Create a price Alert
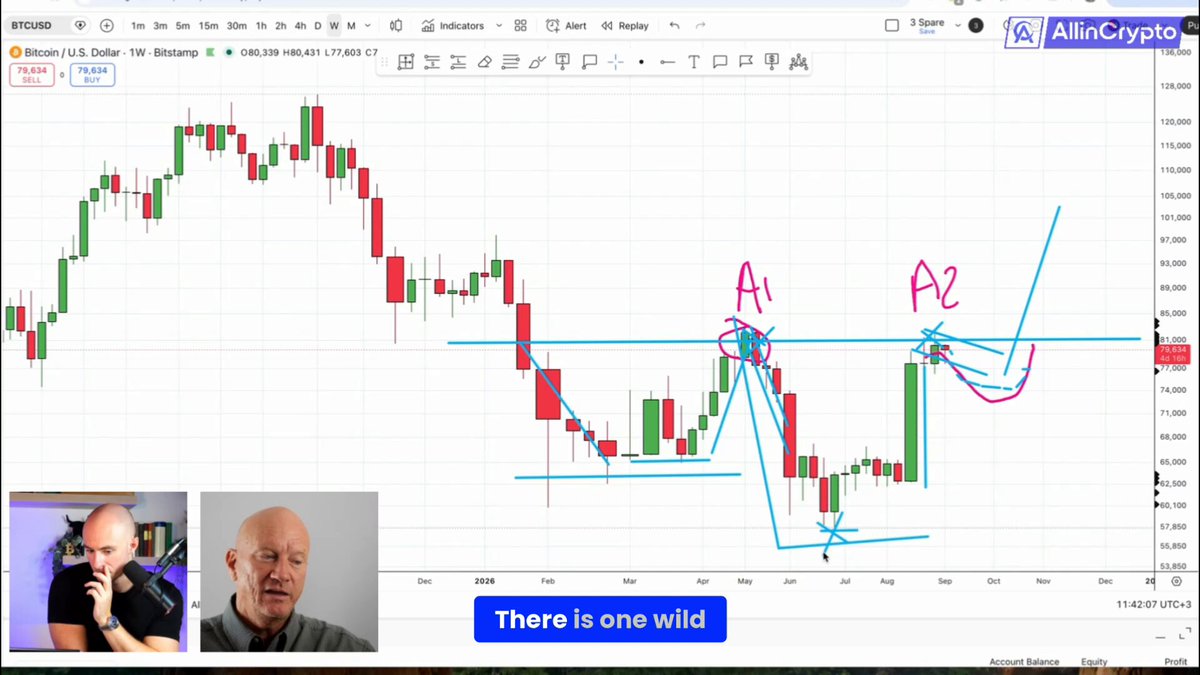 tap(568, 26)
